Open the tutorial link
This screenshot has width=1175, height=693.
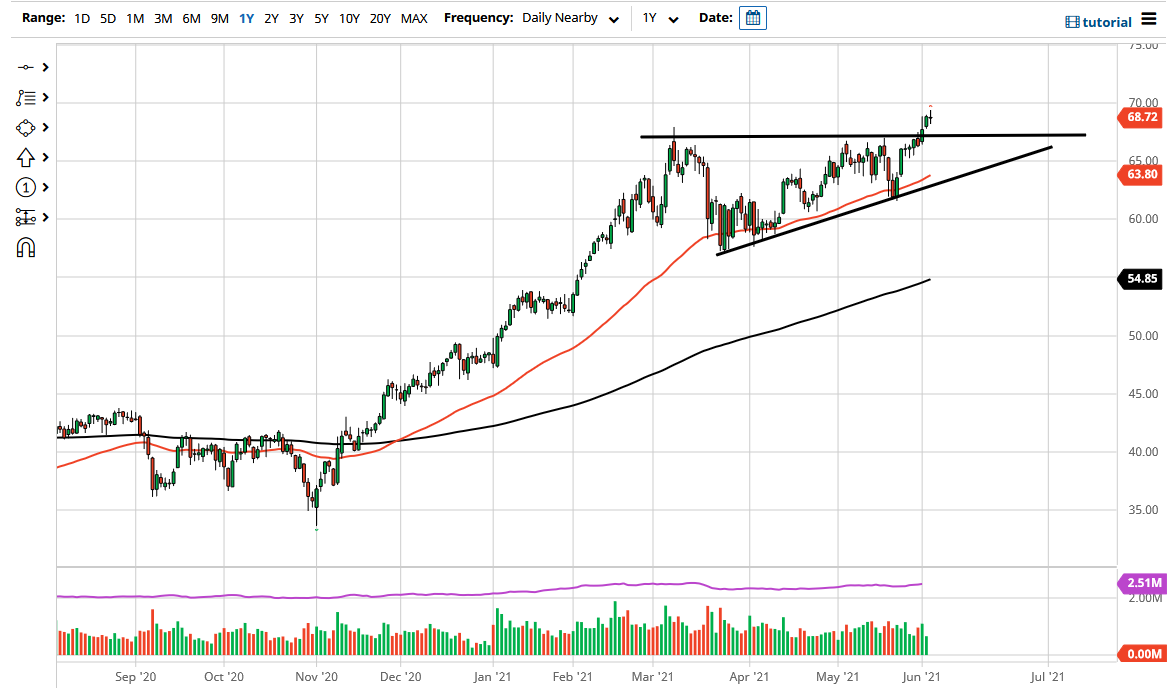1104,21
